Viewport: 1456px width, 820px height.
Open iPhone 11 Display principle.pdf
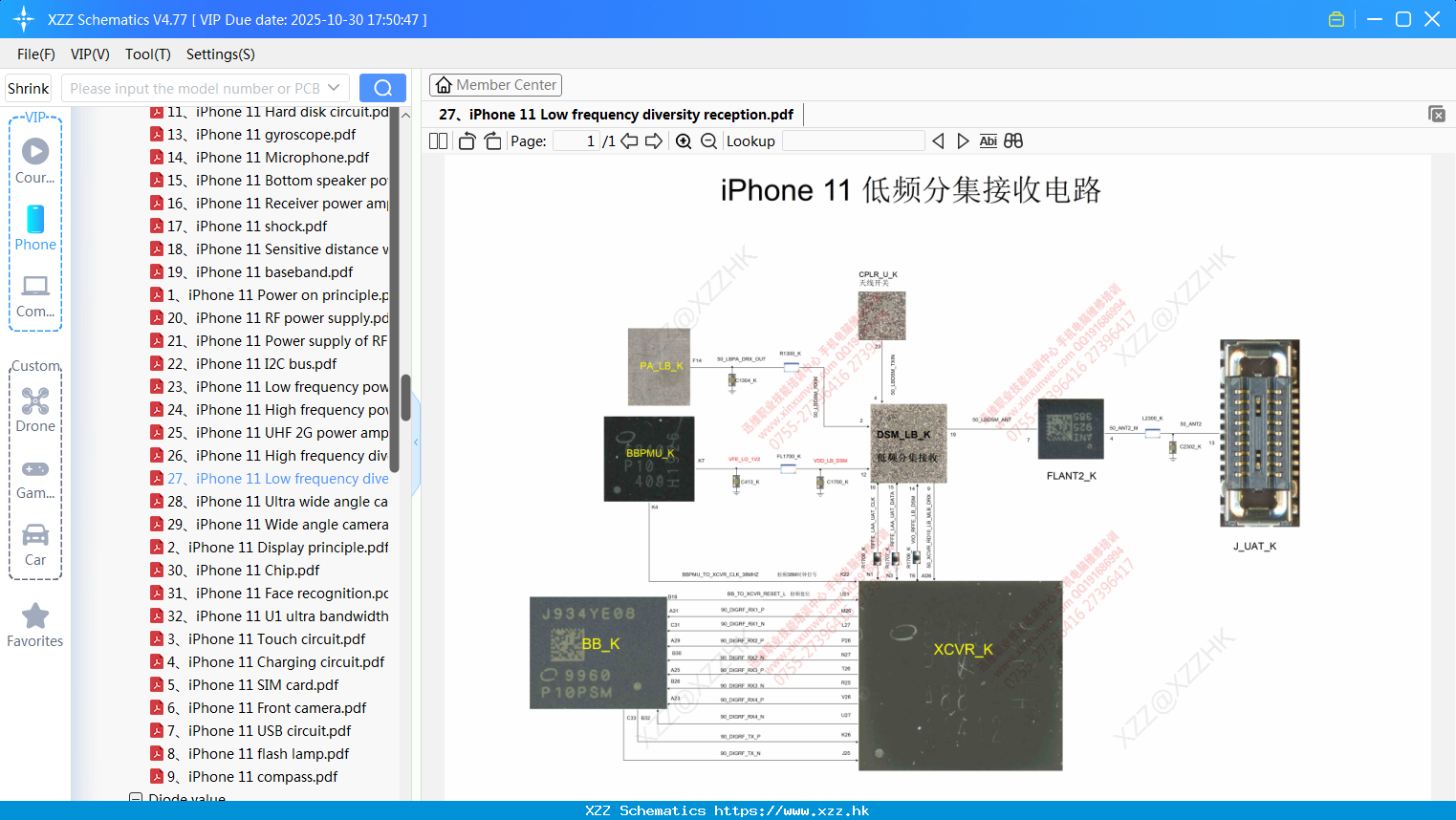pos(270,548)
